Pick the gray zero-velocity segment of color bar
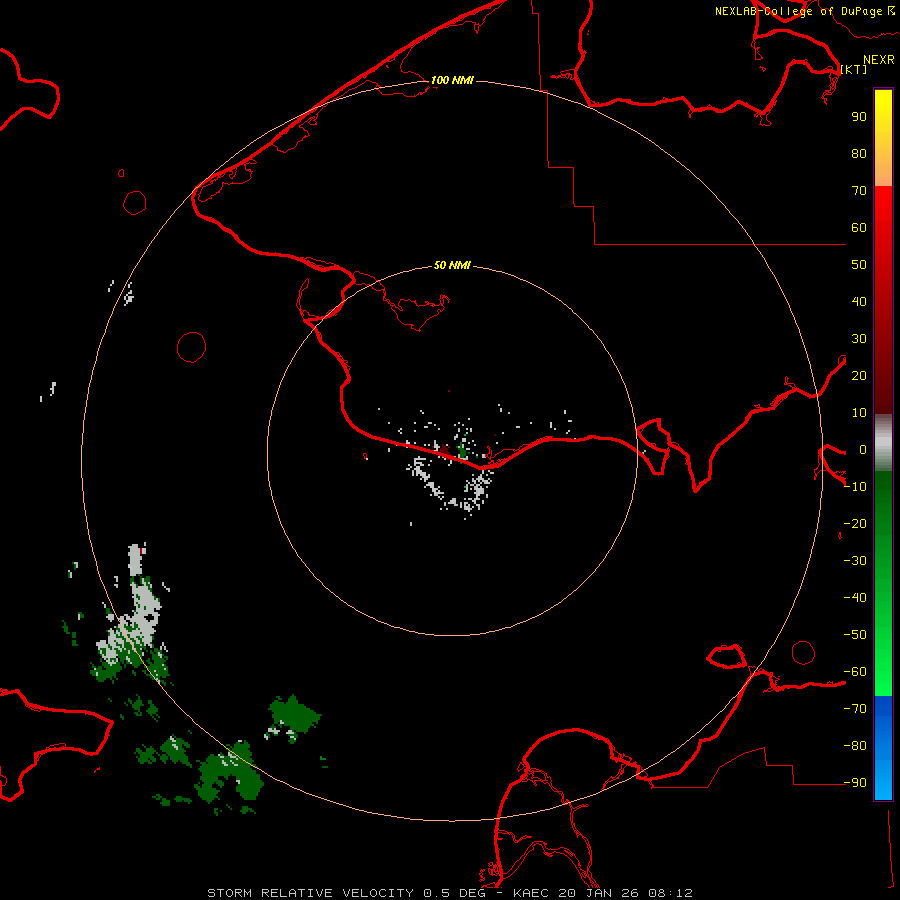The width and height of the screenshot is (900, 900). 883,443
